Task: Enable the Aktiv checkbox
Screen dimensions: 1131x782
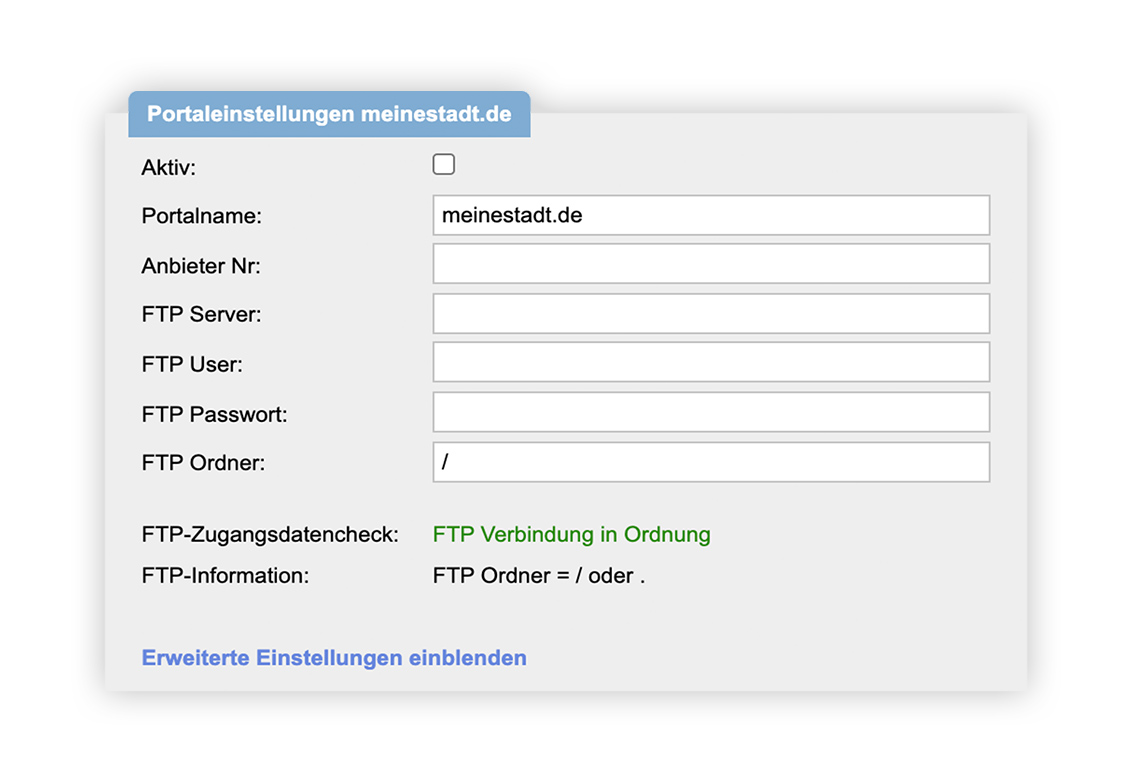Action: 444,164
